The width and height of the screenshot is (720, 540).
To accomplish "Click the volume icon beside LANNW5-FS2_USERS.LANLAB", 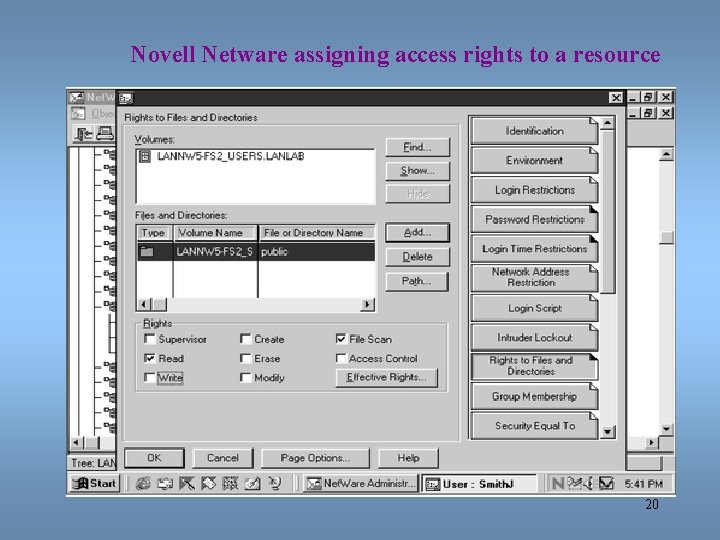I will click(x=145, y=157).
